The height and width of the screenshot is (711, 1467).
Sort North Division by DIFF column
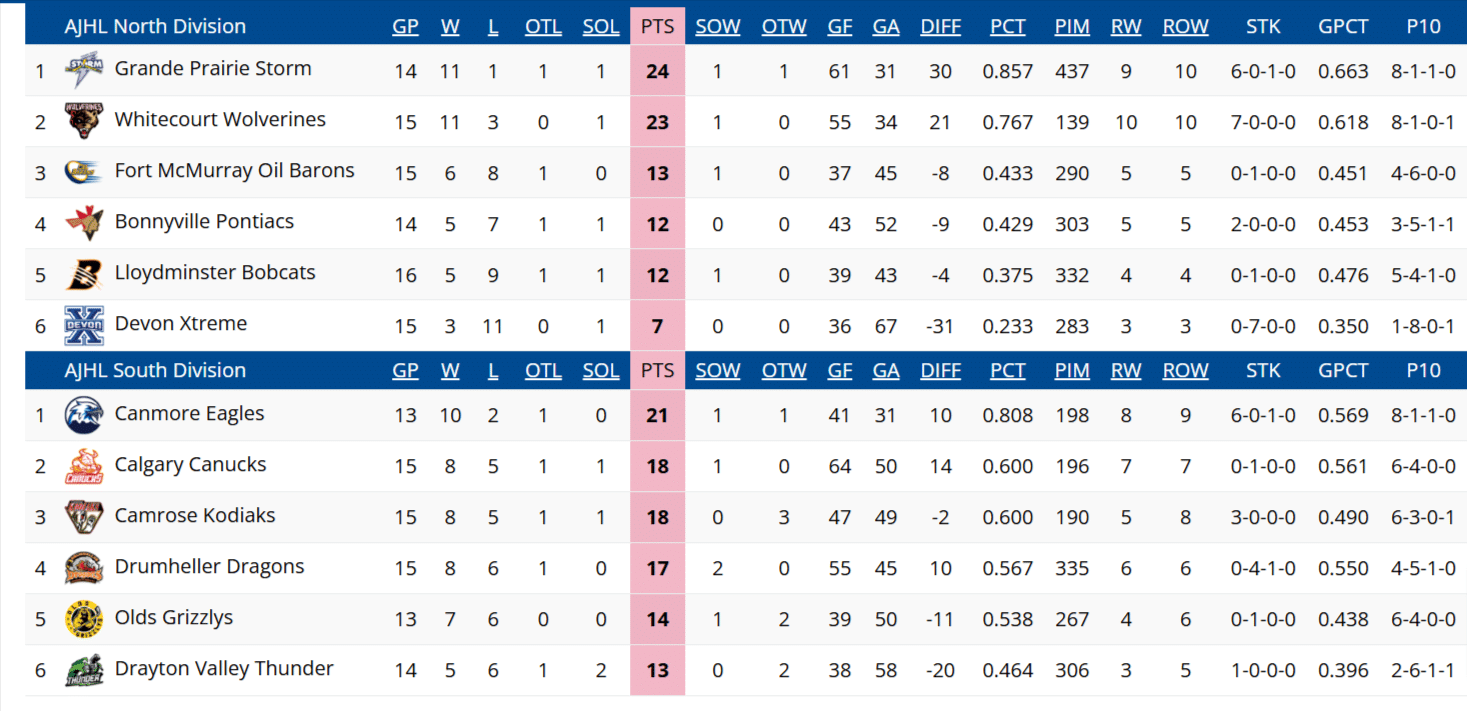pyautogui.click(x=940, y=27)
